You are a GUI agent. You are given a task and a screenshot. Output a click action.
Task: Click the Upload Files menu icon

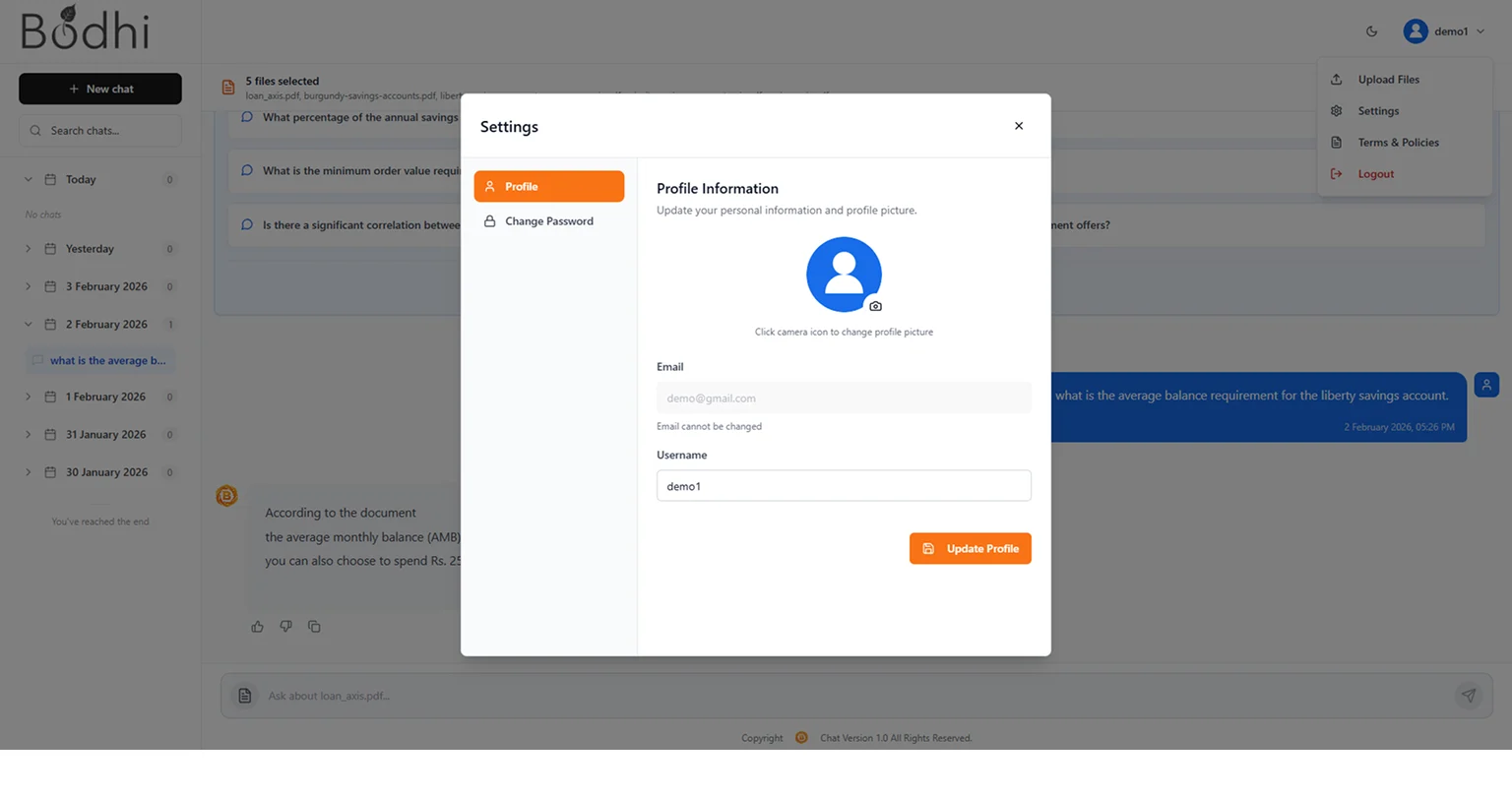(1337, 80)
